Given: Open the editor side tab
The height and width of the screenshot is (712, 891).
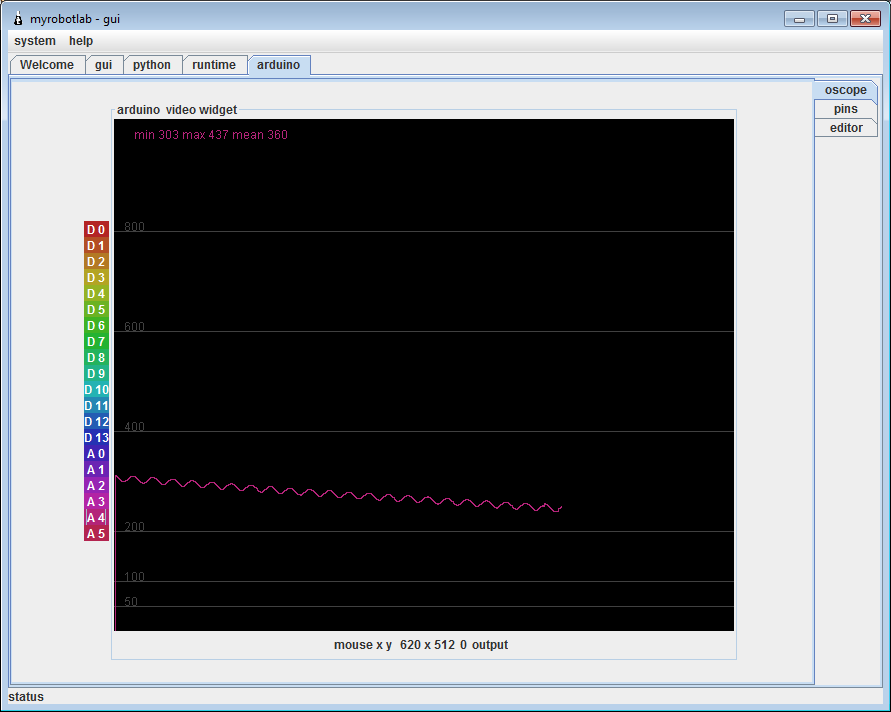Looking at the screenshot, I should (846, 128).
